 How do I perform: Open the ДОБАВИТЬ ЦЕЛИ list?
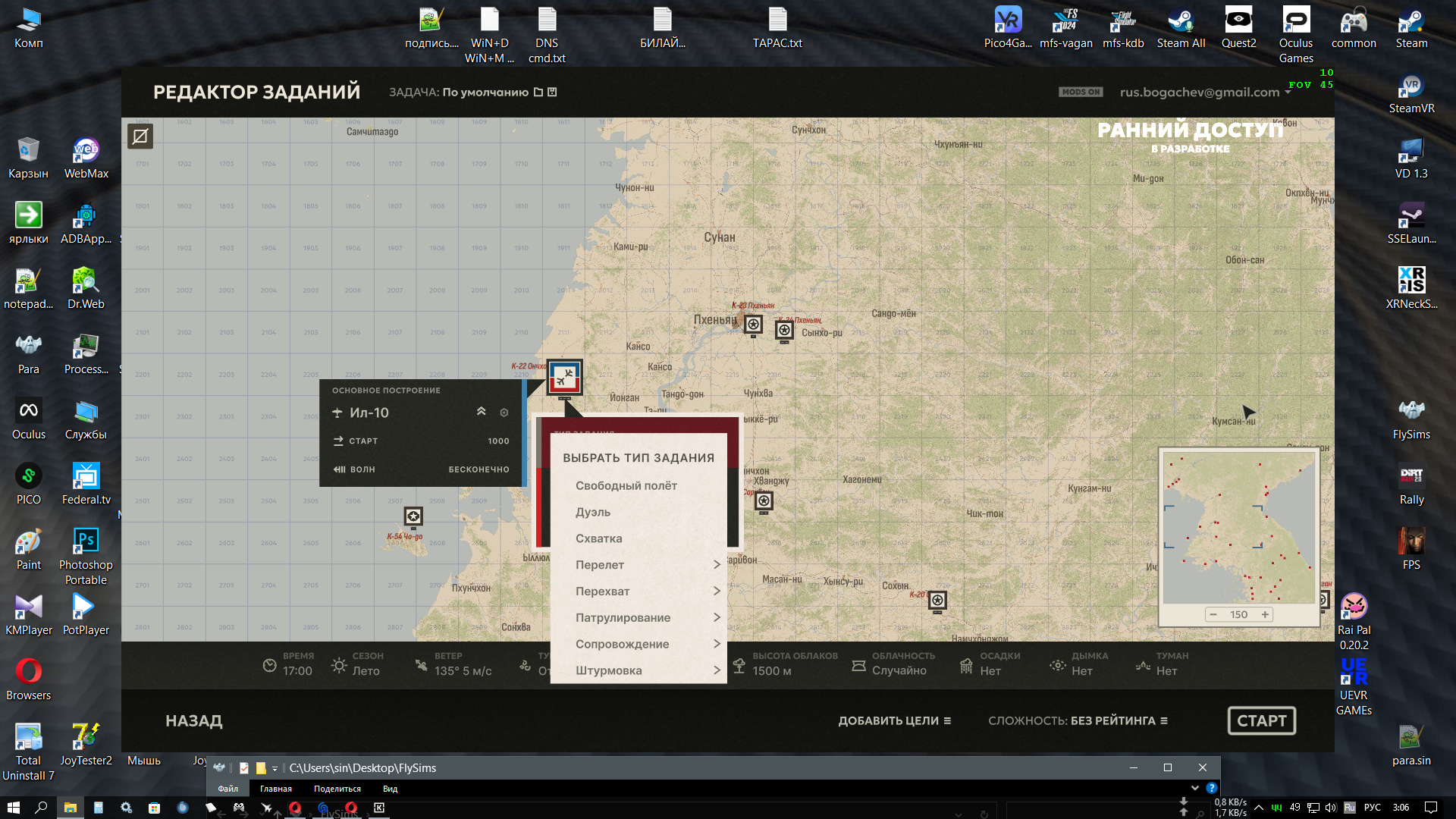coord(894,720)
